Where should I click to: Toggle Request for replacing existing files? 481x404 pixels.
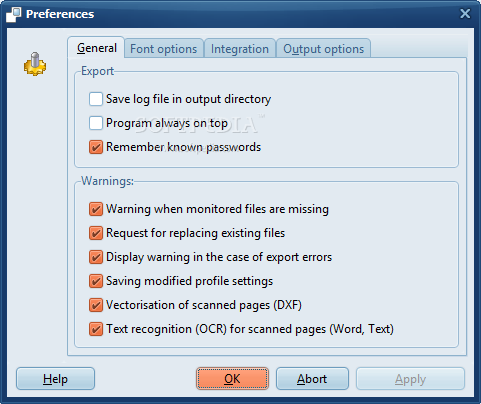click(96, 233)
